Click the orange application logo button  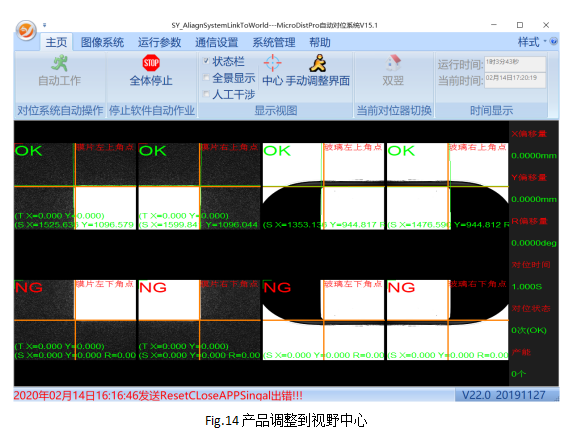pos(26,30)
